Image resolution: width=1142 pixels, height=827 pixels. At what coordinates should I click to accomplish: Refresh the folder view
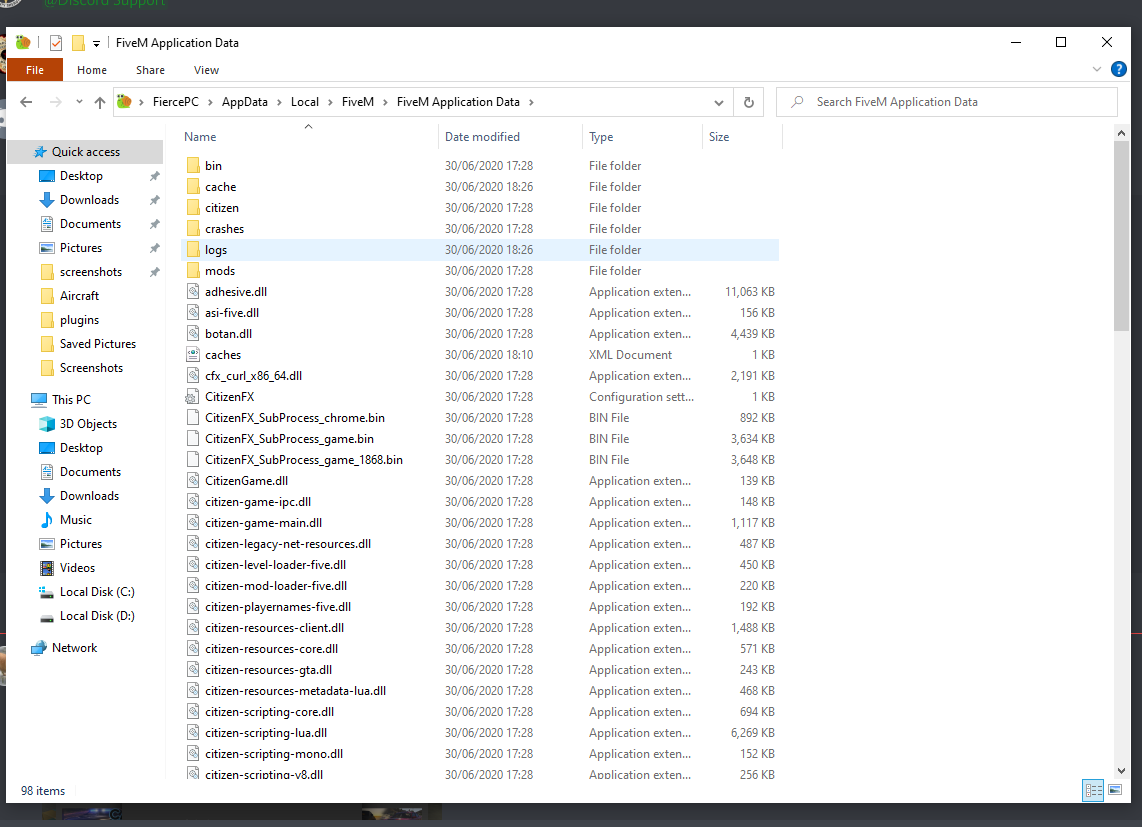point(748,102)
